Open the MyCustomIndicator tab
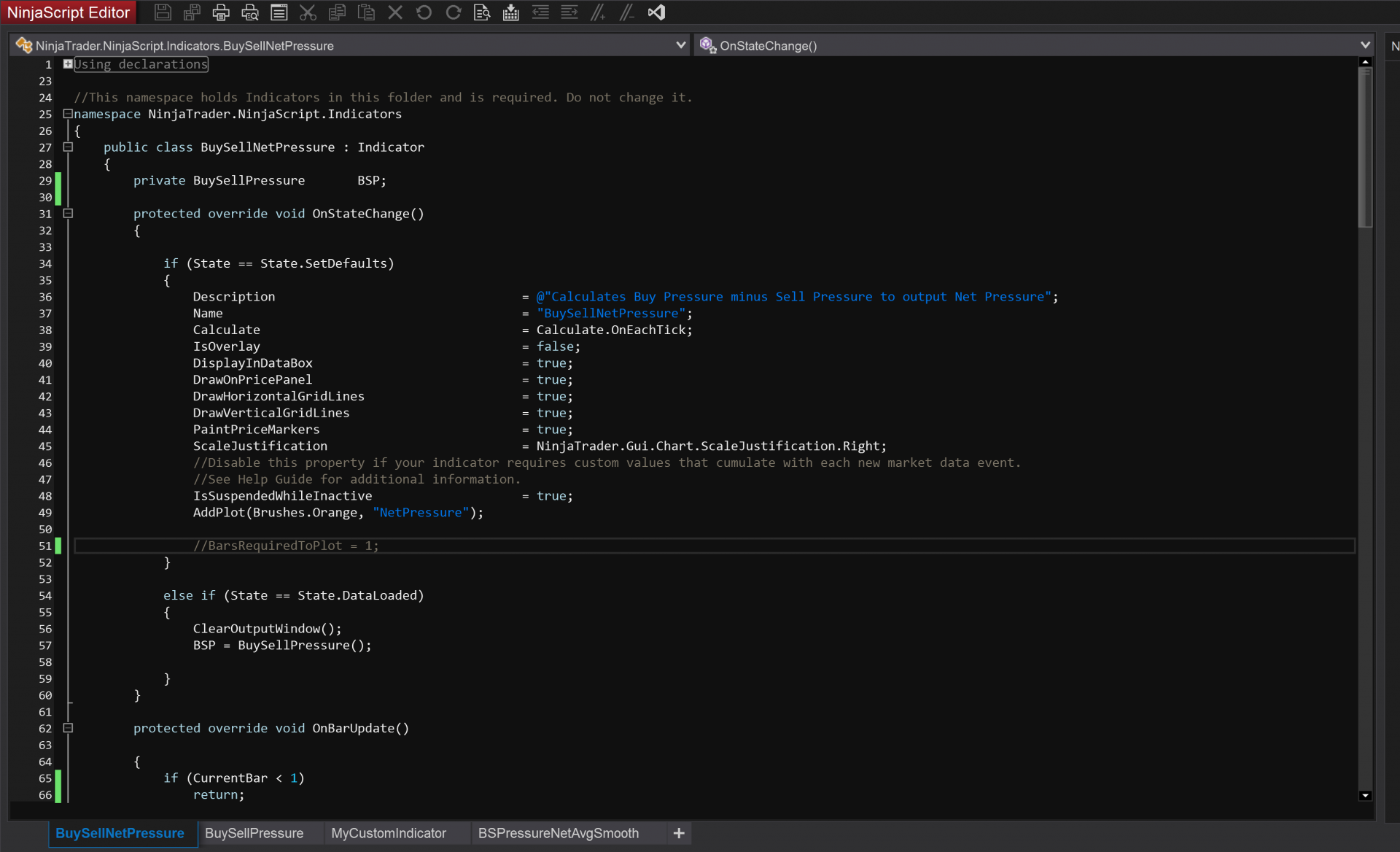Viewport: 1400px width, 852px height. 388,833
